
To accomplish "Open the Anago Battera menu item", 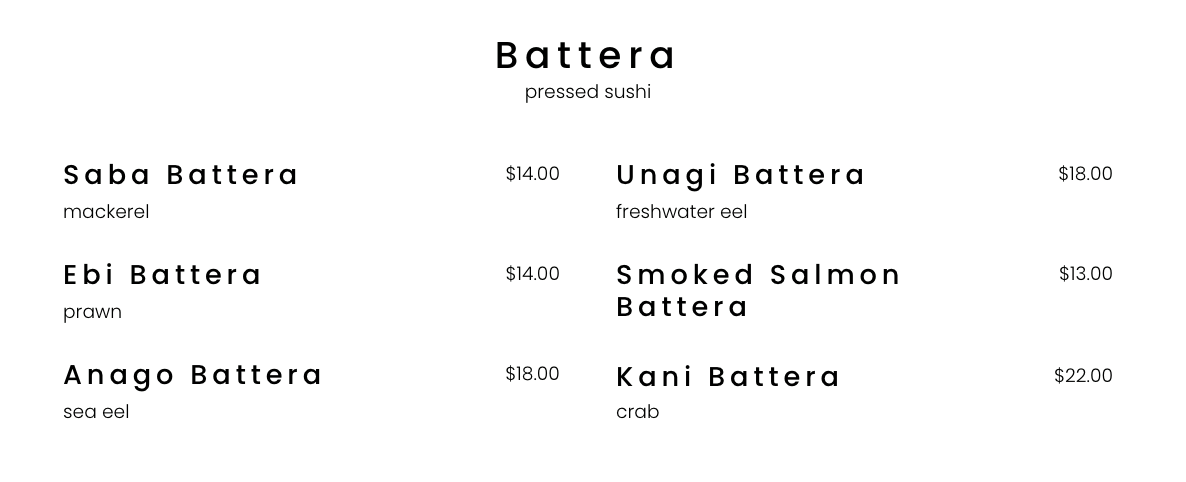I will click(194, 375).
